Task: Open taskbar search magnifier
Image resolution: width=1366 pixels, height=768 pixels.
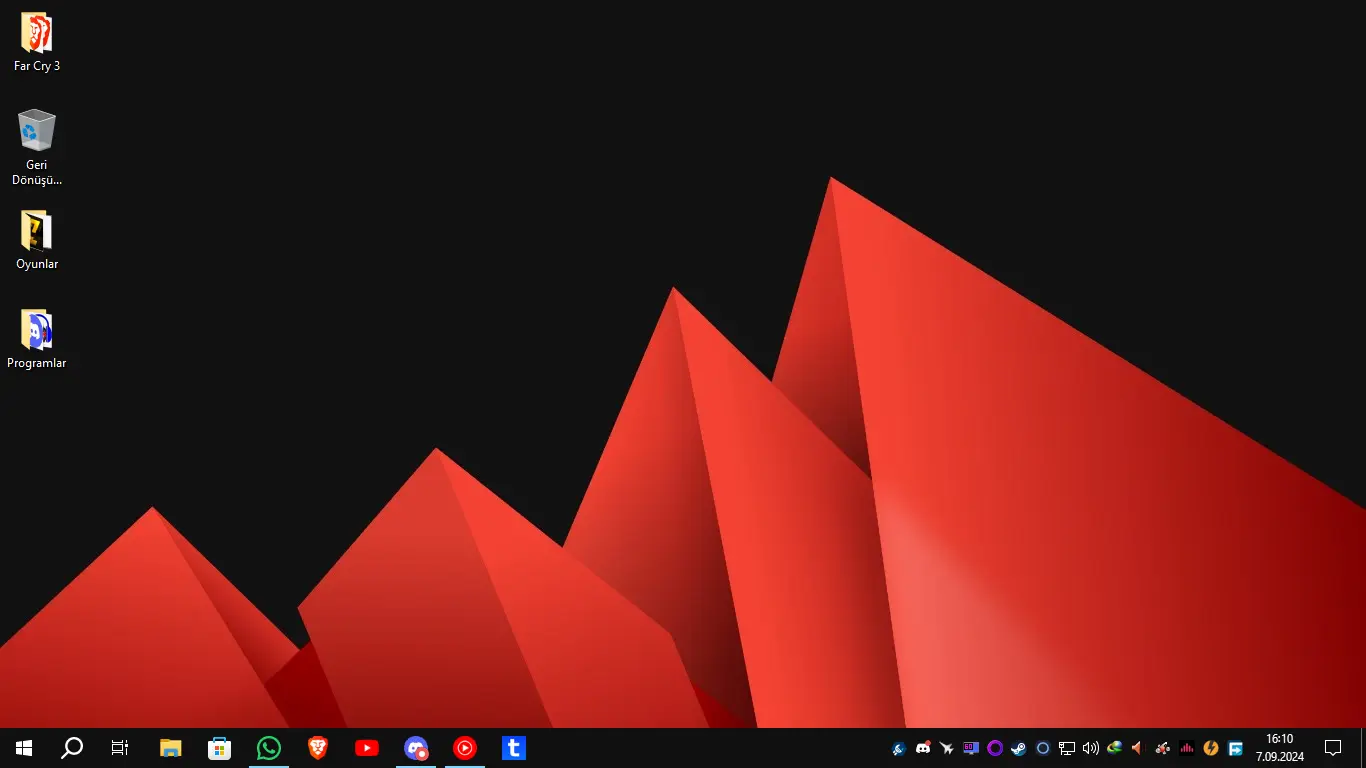Action: 72,748
